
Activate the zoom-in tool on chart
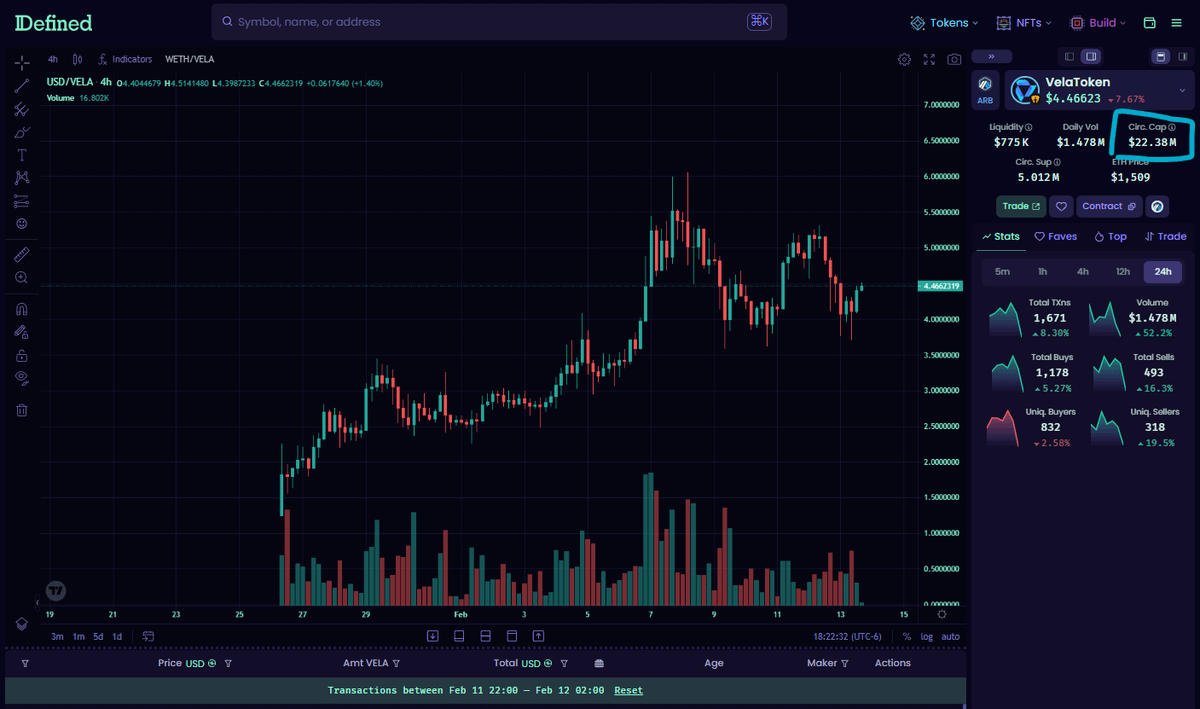pyautogui.click(x=21, y=277)
